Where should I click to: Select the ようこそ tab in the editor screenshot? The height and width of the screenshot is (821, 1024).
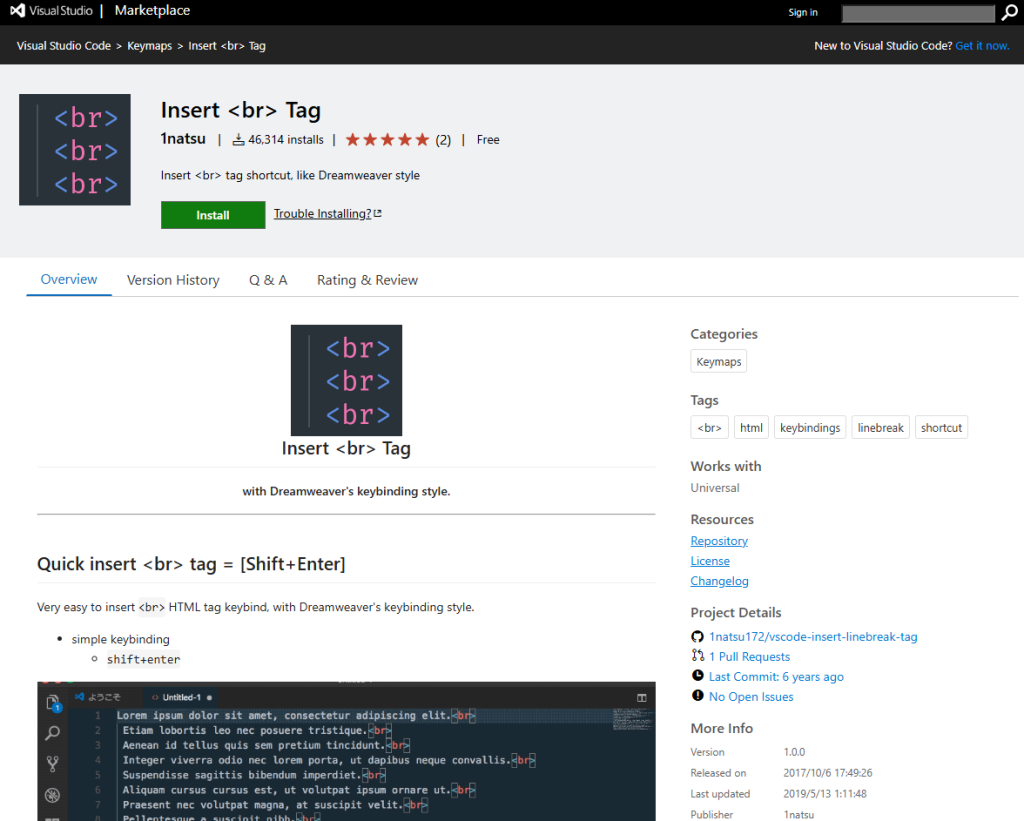point(98,698)
